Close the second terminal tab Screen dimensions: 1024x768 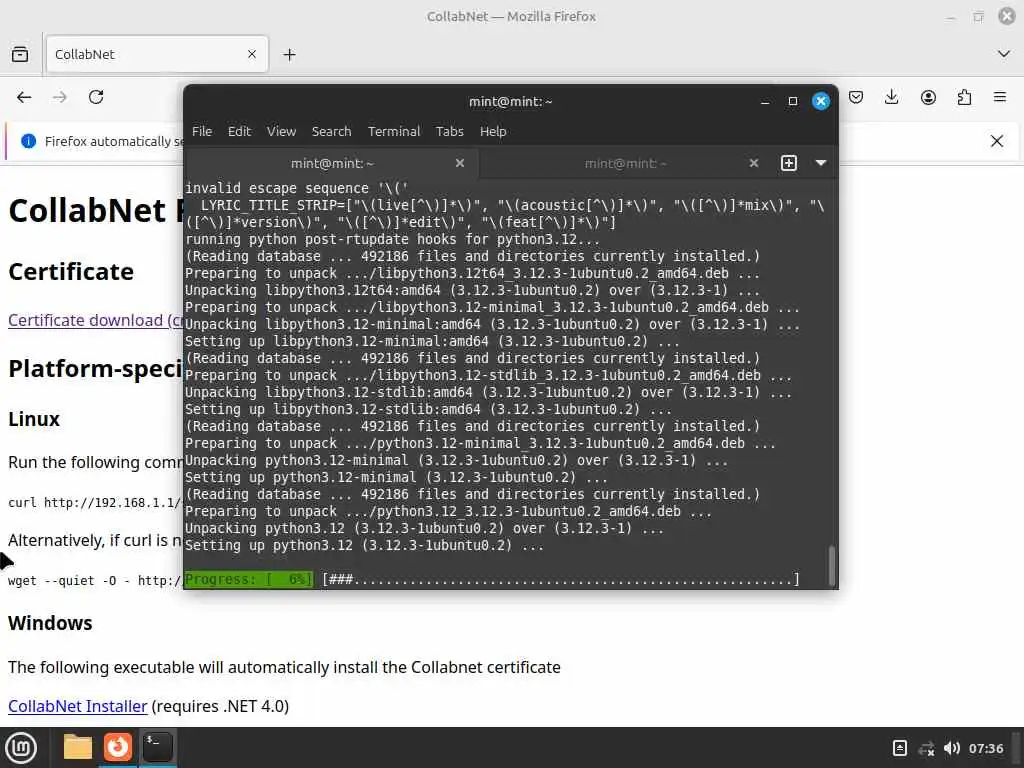(x=754, y=163)
